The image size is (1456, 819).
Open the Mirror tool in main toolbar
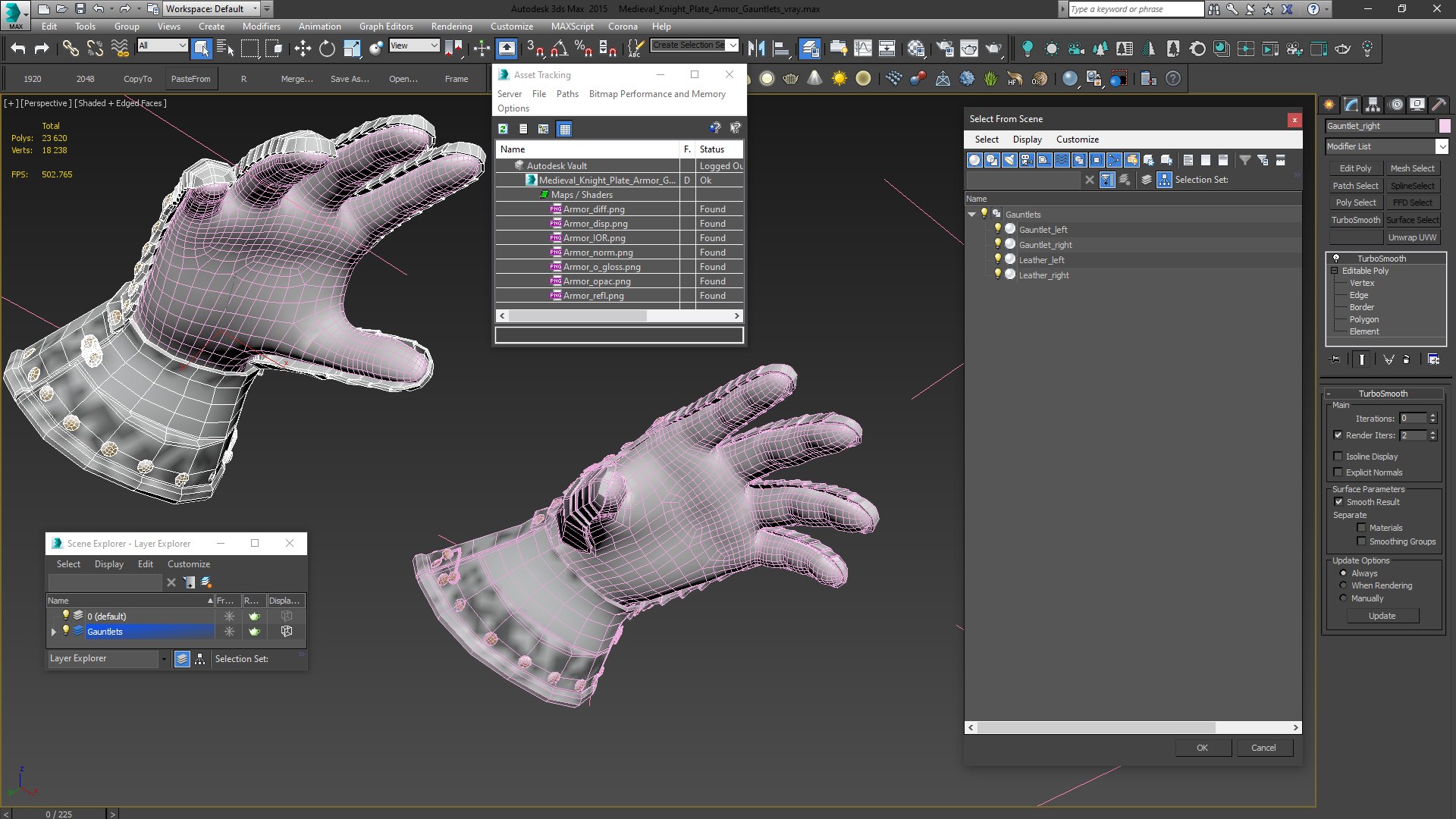point(756,49)
